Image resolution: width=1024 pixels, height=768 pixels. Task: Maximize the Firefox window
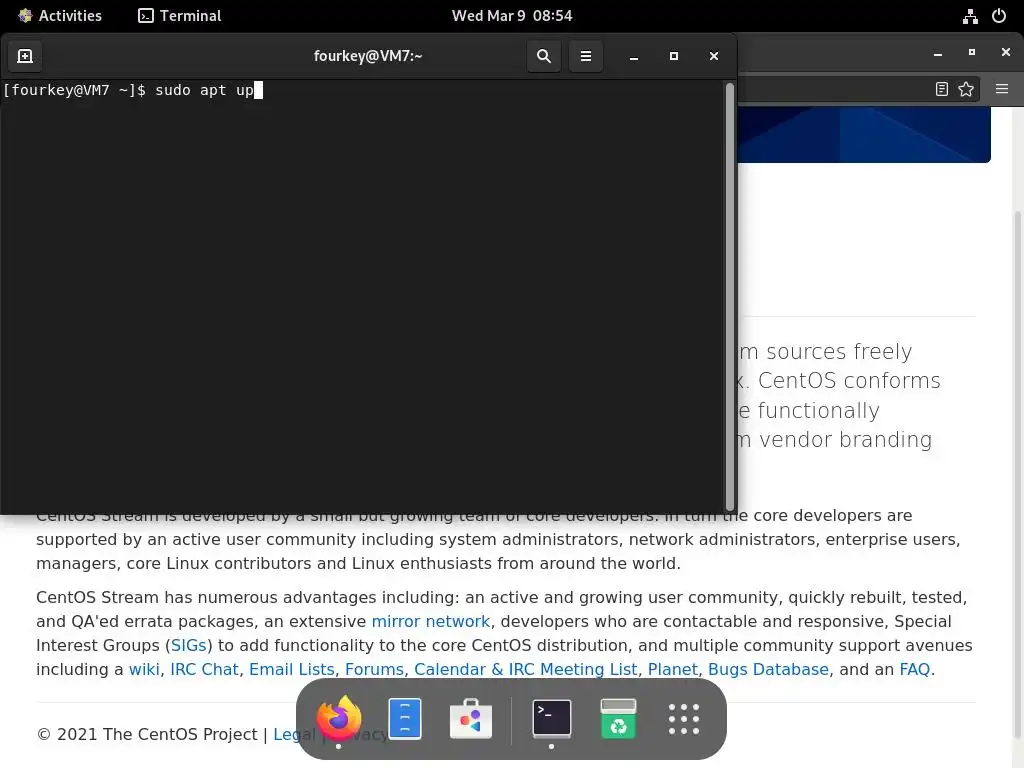point(972,52)
